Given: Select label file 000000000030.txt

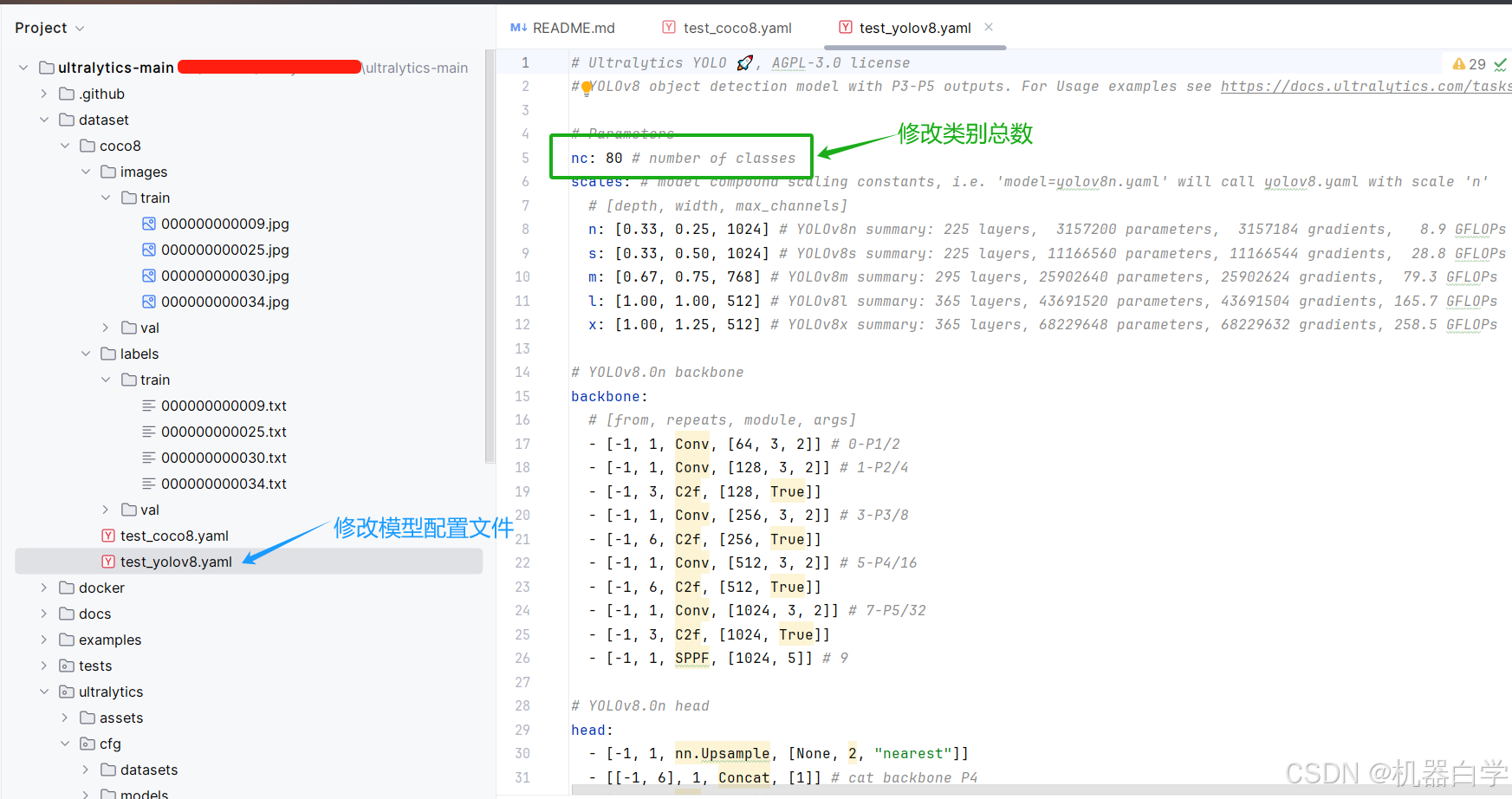Looking at the screenshot, I should point(224,458).
